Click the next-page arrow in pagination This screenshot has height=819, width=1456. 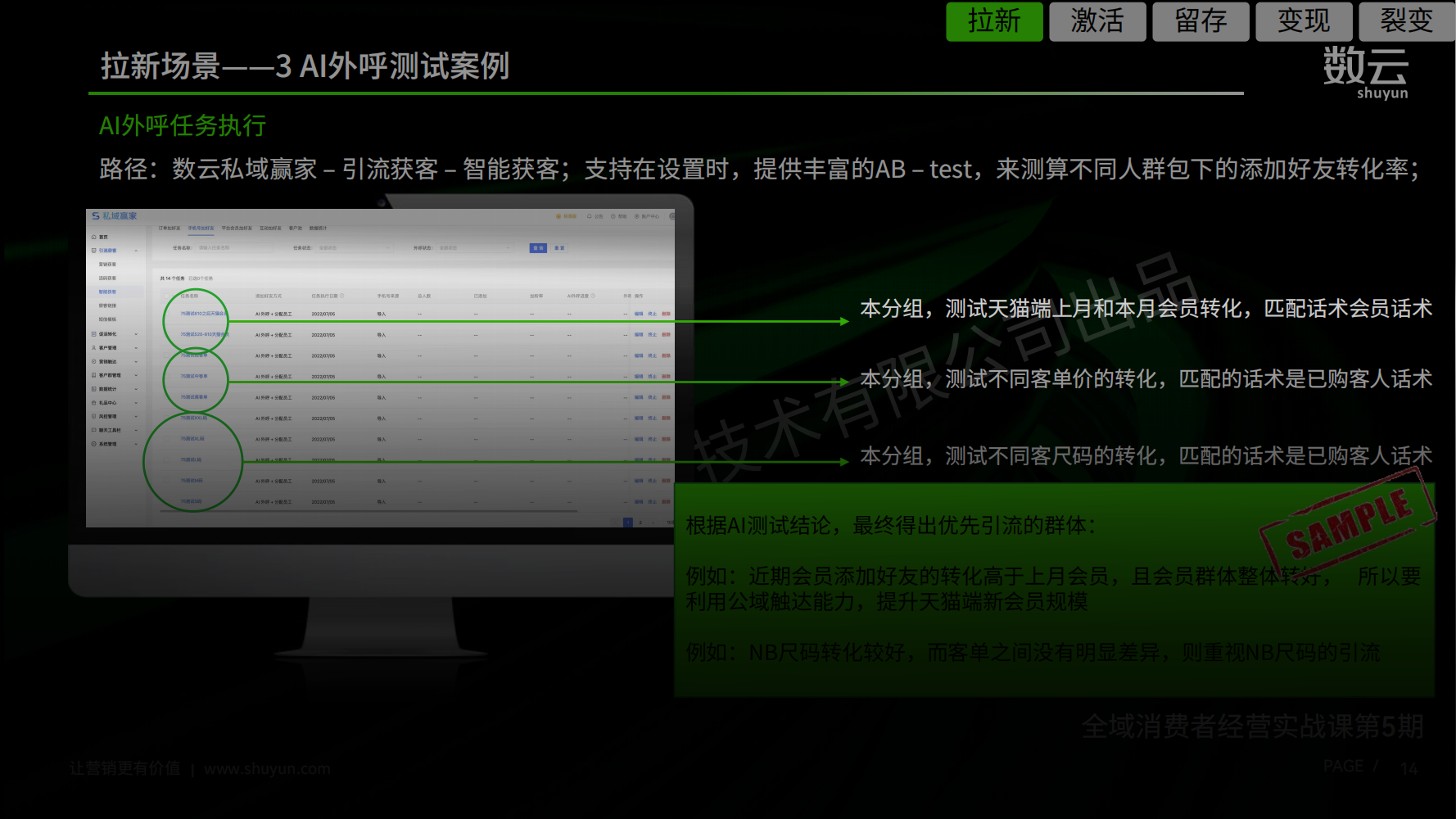click(x=653, y=522)
